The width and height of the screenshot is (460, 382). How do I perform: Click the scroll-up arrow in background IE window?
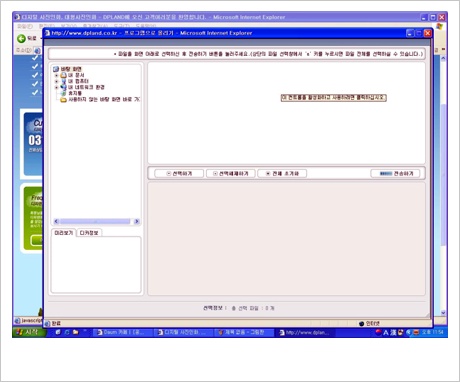pos(443,58)
